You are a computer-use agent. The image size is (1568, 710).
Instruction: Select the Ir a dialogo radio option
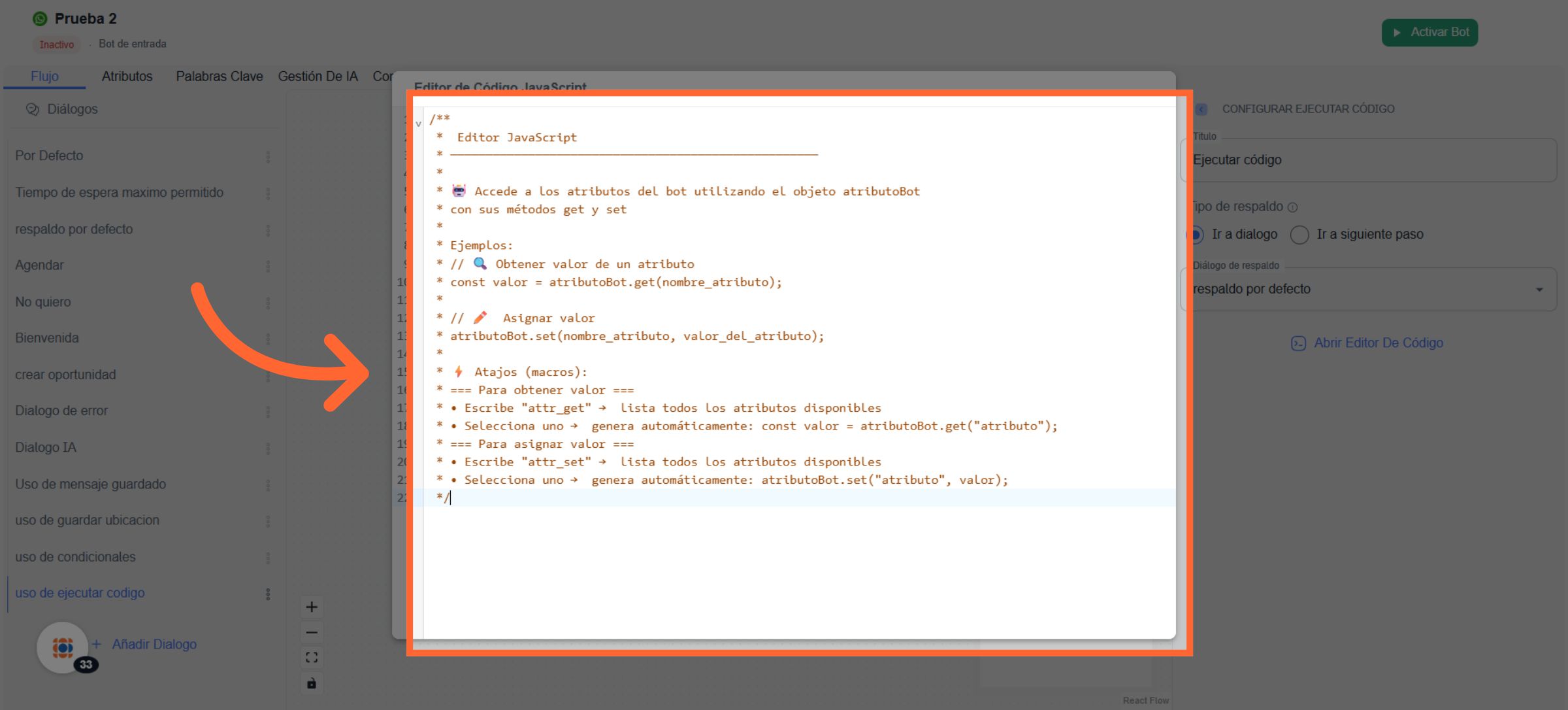(1196, 234)
